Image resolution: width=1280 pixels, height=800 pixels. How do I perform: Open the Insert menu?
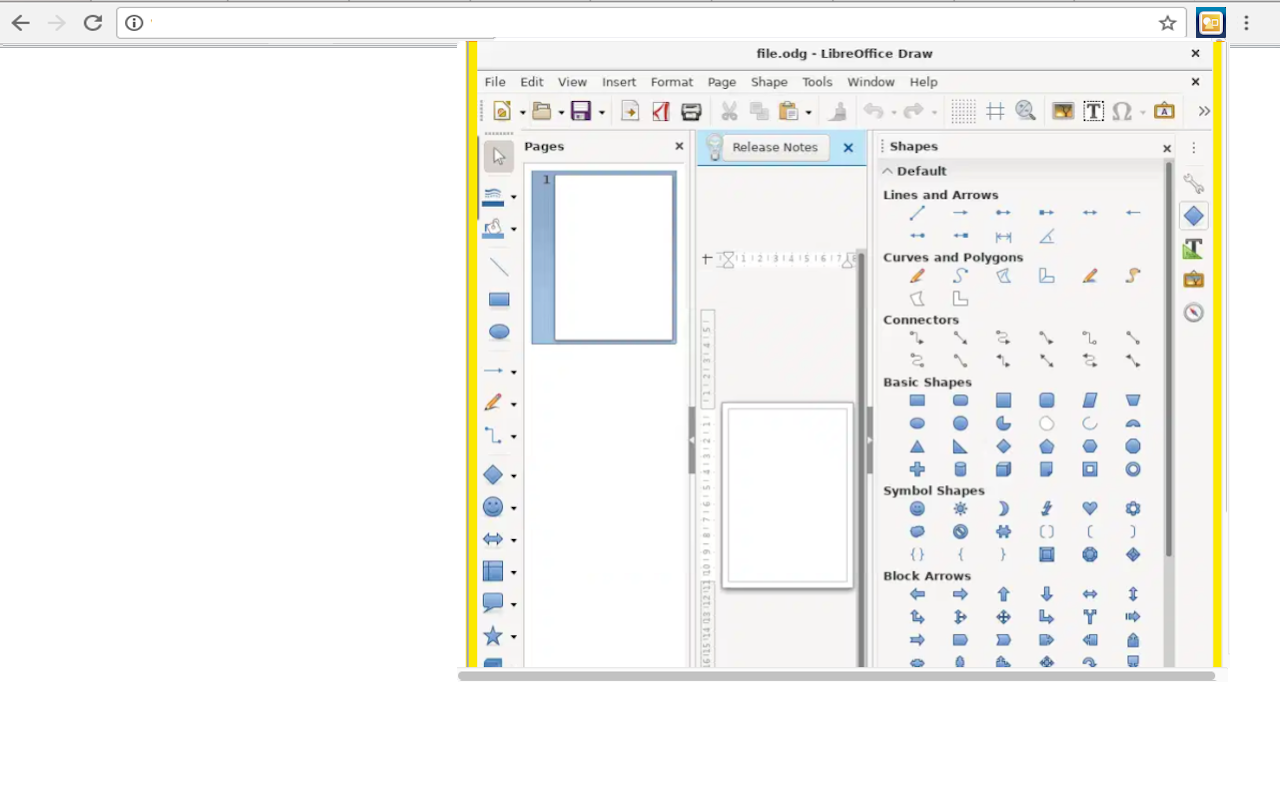click(x=619, y=82)
